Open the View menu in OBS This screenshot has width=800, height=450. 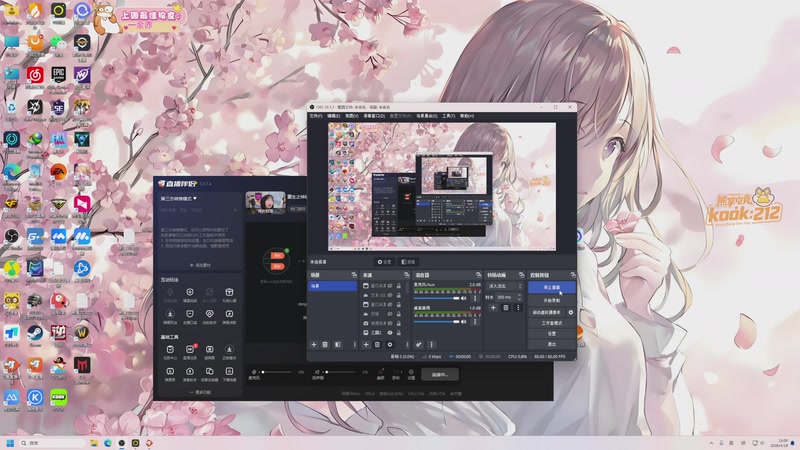click(352, 116)
